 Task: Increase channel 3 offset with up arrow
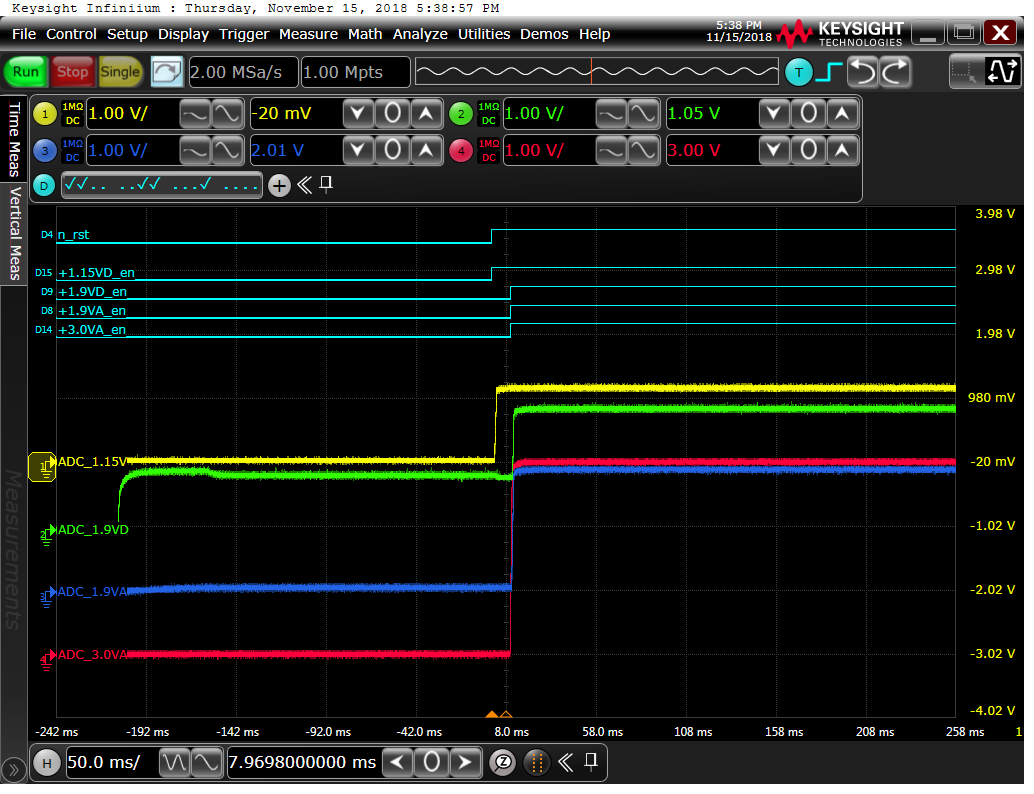(x=427, y=151)
